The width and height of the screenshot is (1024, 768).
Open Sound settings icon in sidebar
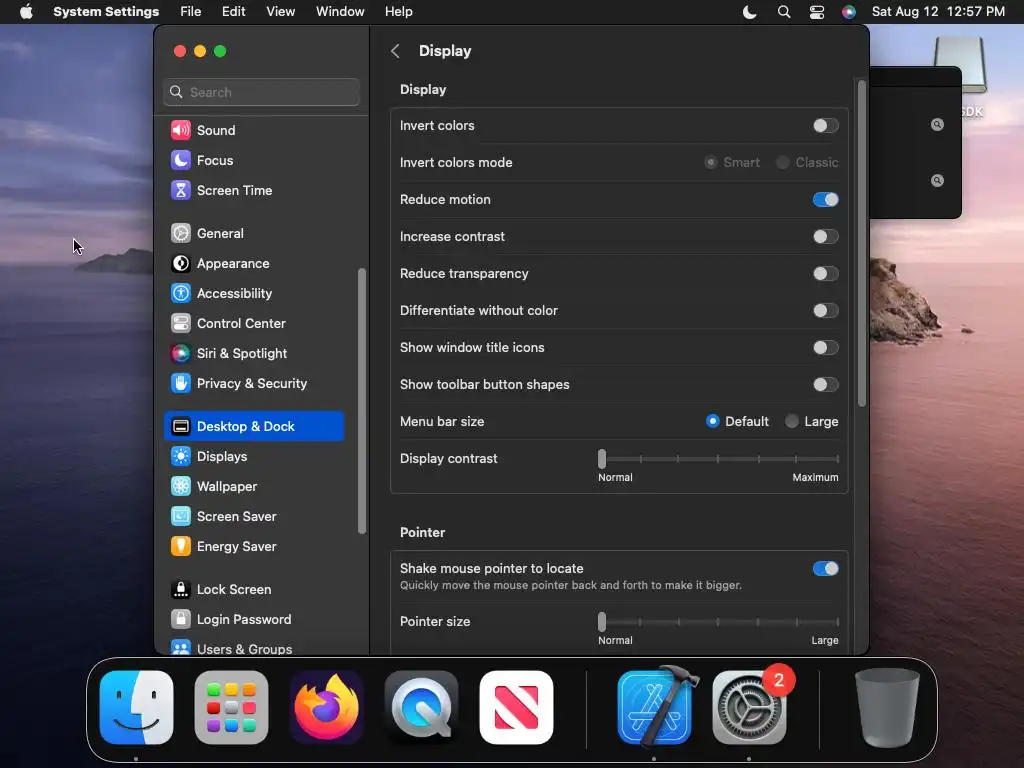click(180, 130)
